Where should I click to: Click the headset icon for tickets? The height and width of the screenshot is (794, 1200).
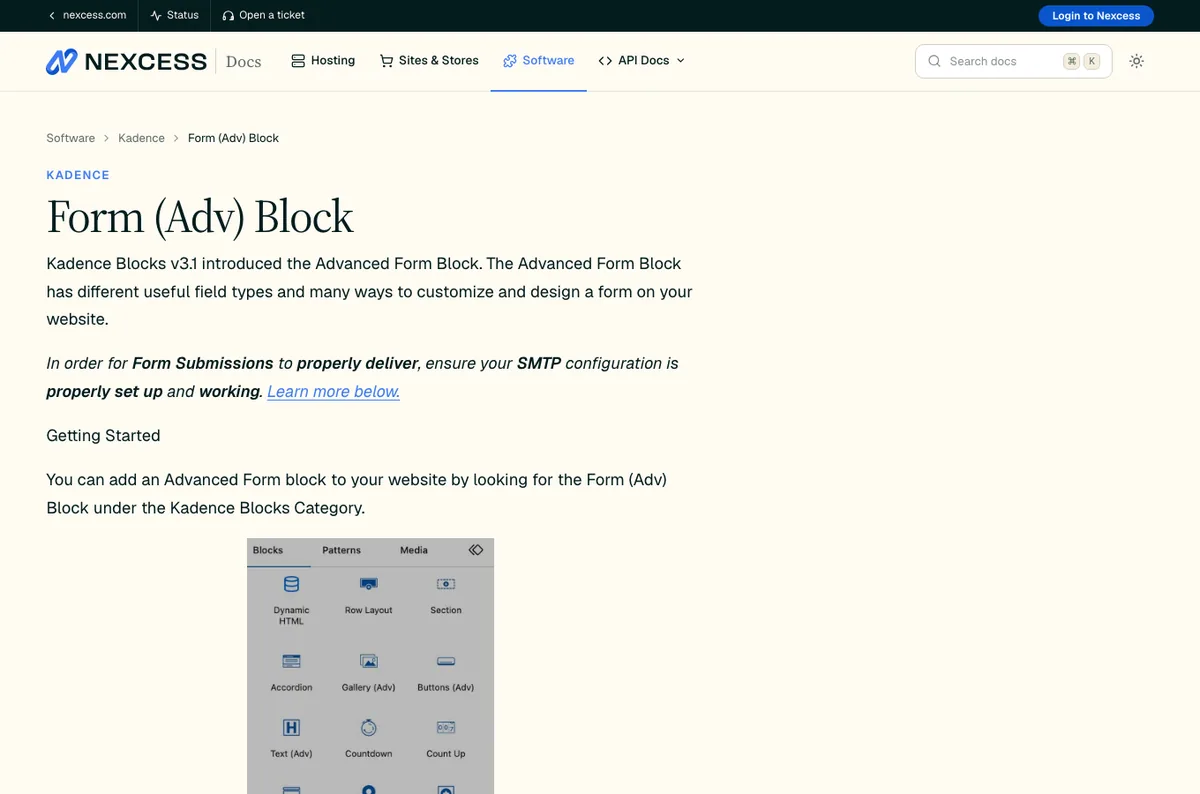[228, 15]
